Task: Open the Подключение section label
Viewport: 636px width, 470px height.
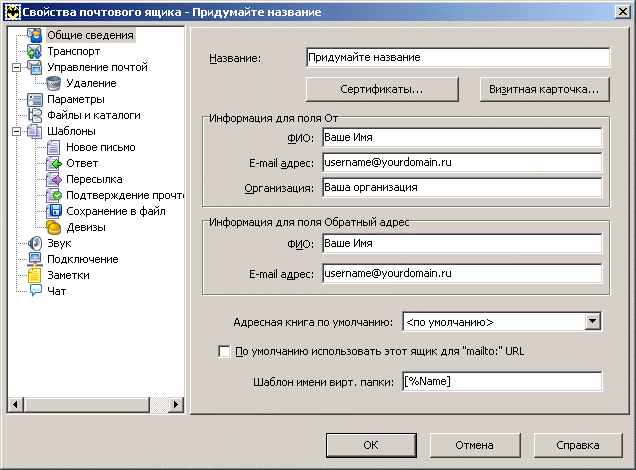Action: click(83, 259)
